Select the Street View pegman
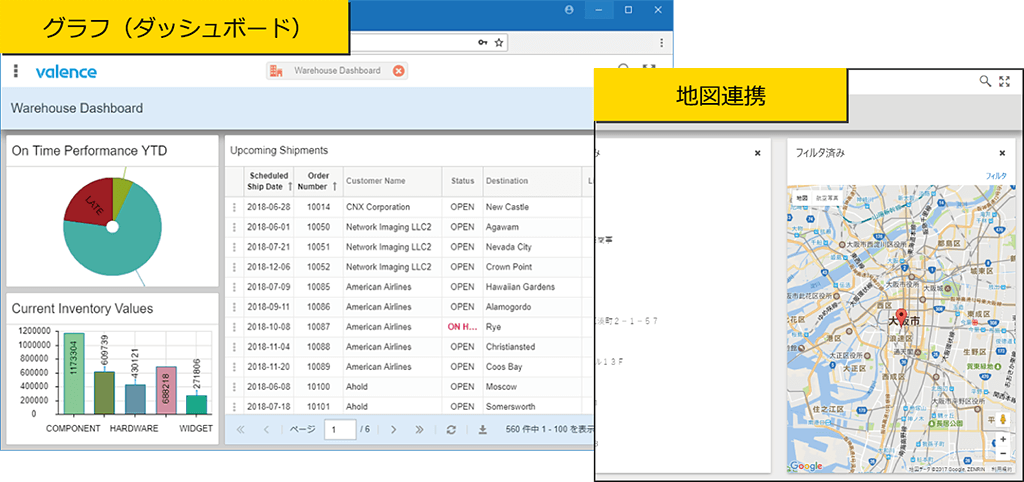The width and height of the screenshot is (1024, 482). (1003, 419)
